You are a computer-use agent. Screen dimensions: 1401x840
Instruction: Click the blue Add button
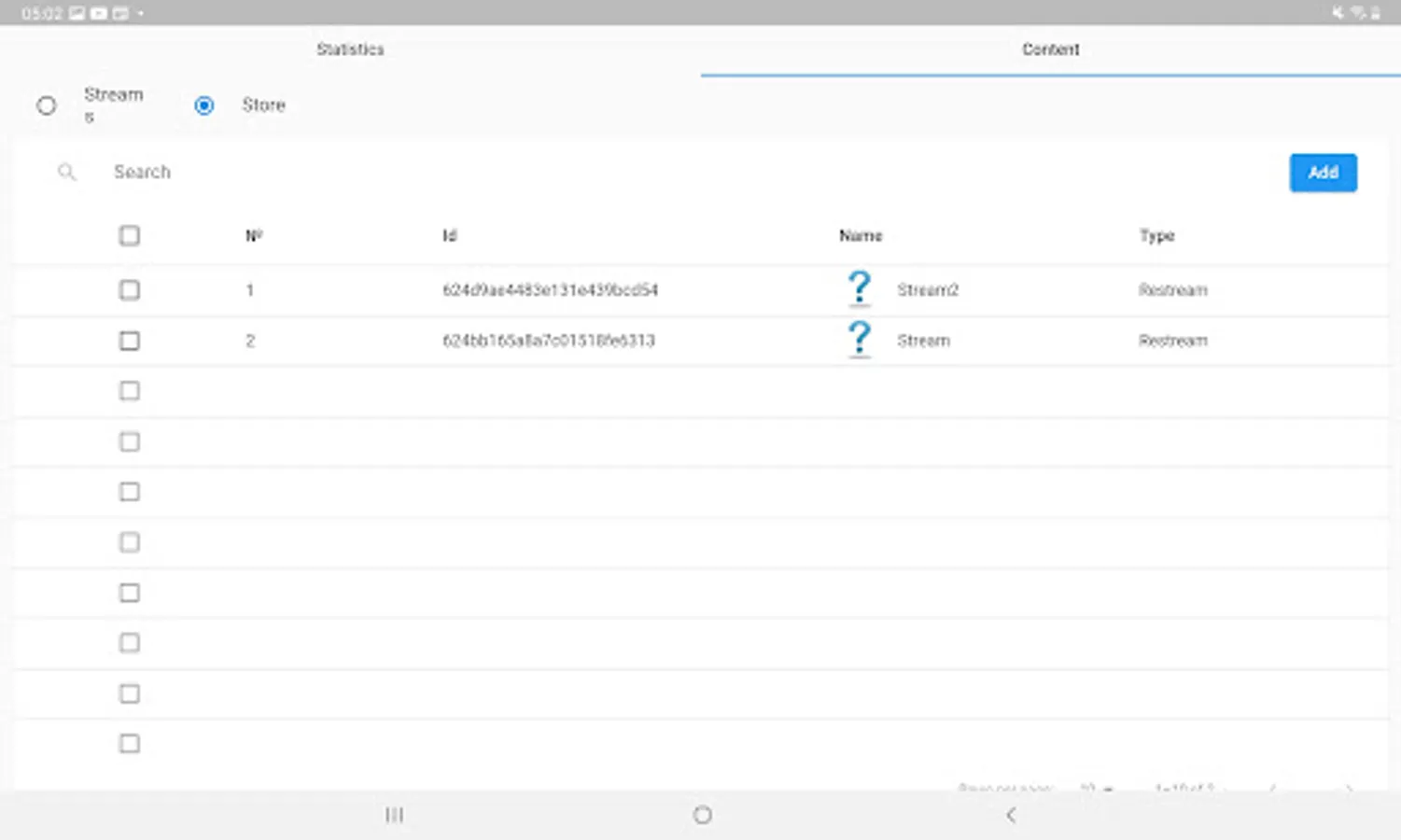click(1323, 173)
